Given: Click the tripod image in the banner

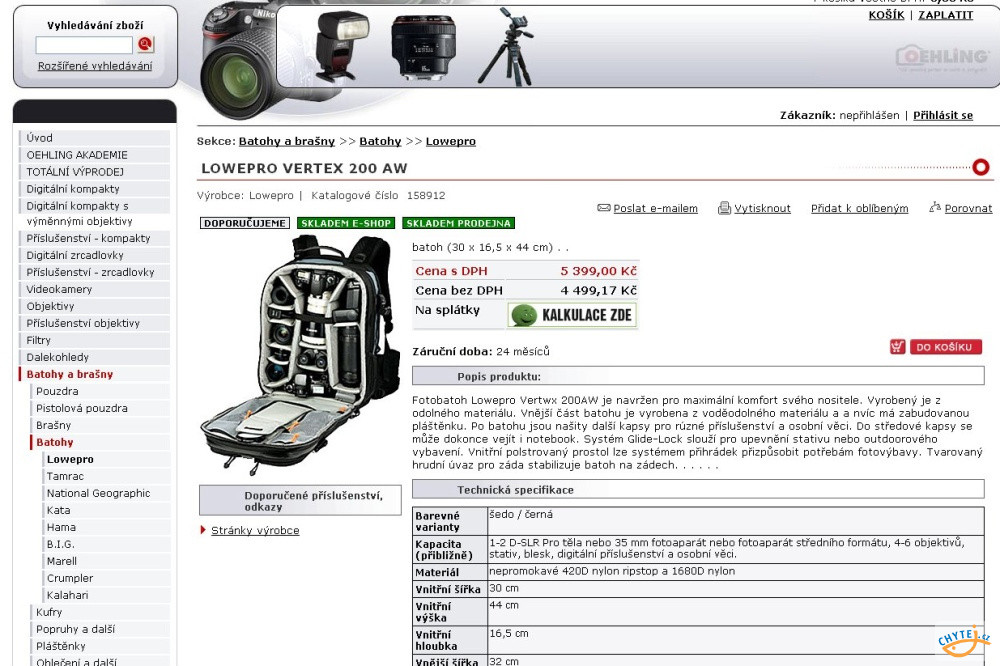Looking at the screenshot, I should 505,46.
